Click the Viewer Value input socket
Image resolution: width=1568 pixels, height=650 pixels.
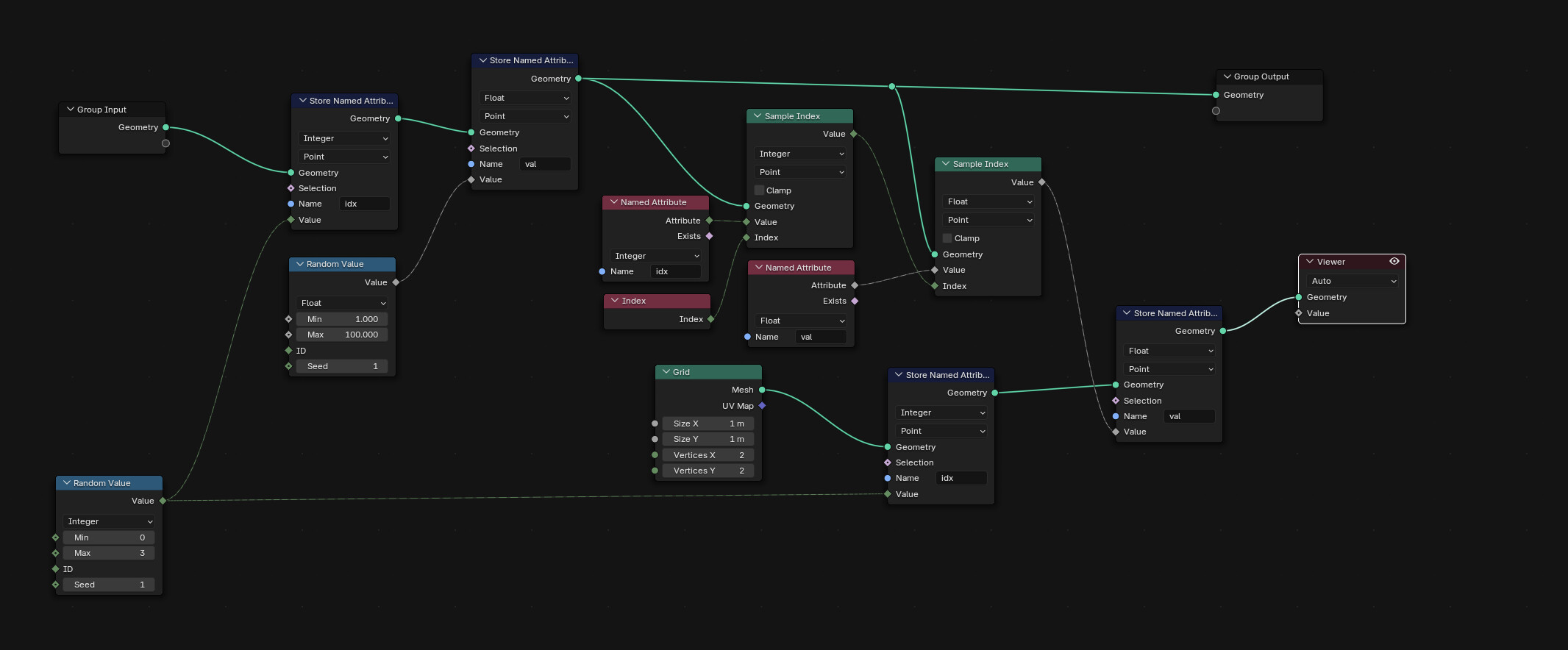(x=1299, y=313)
